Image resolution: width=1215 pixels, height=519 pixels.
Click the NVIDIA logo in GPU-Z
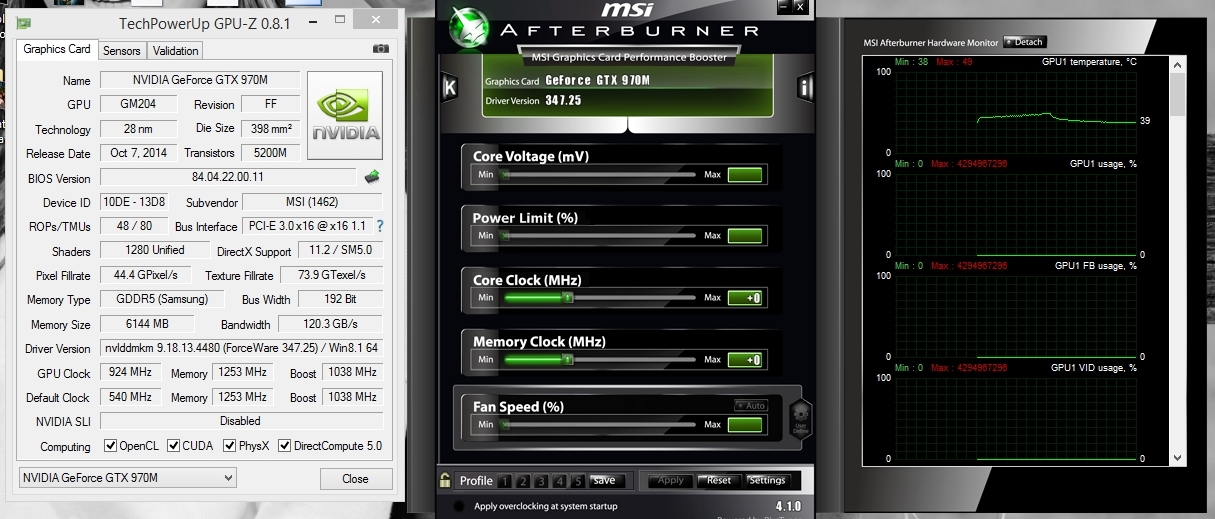pos(345,115)
